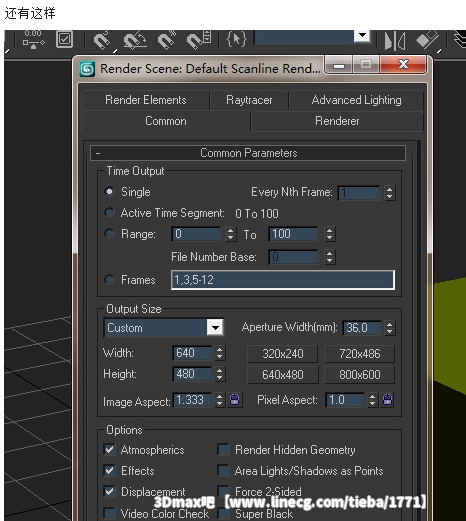
Task: Click the Image Aspect value field
Action: click(192, 400)
